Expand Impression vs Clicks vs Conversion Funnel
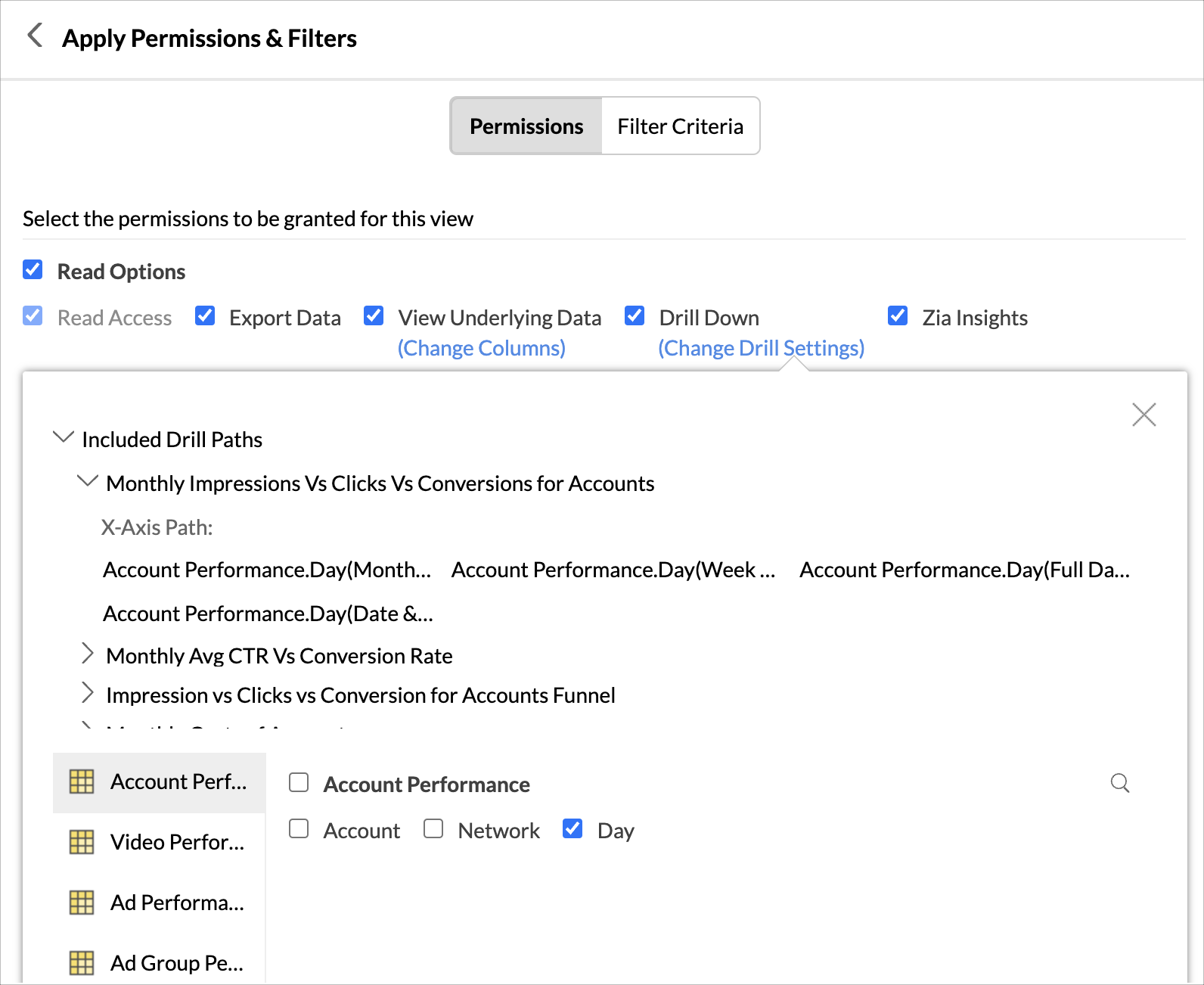 (88, 694)
